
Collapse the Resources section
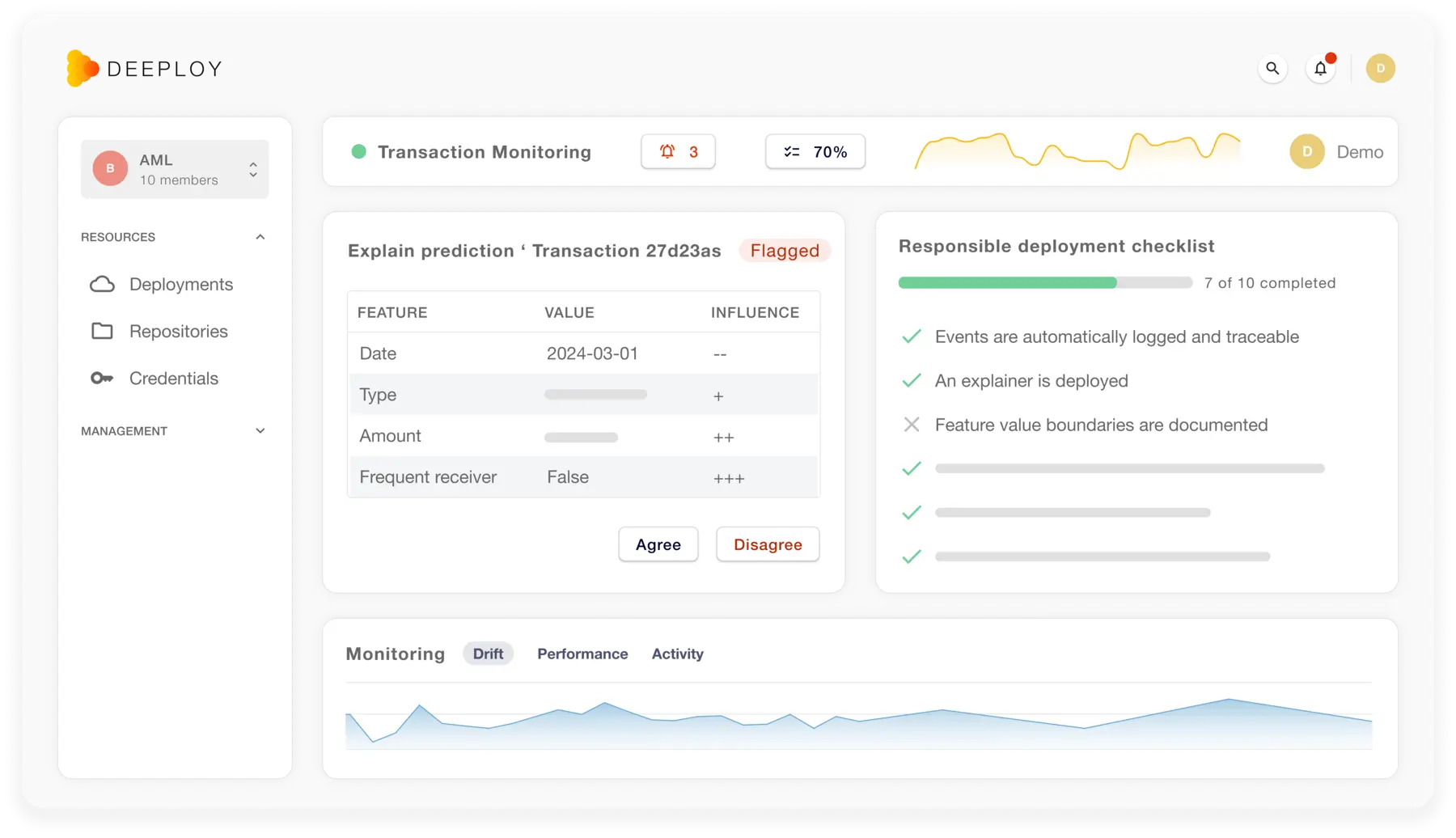point(260,237)
